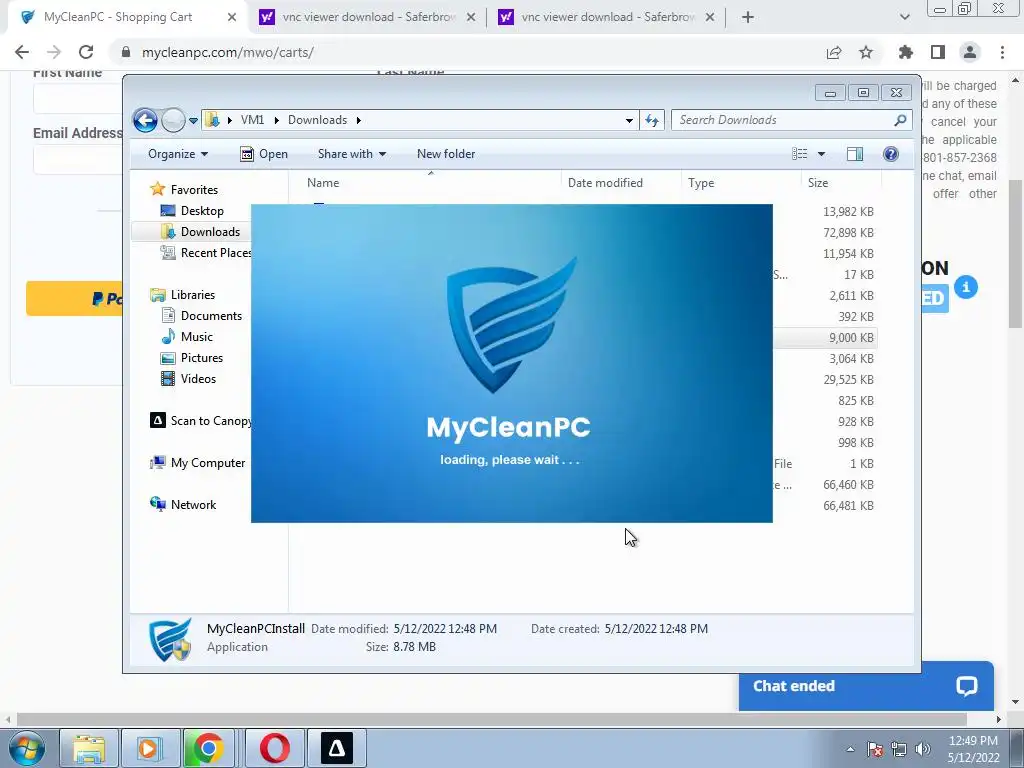Screen dimensions: 1024x768
Task: Expand the arrow after VM1 breadcrumb
Action: (276, 120)
